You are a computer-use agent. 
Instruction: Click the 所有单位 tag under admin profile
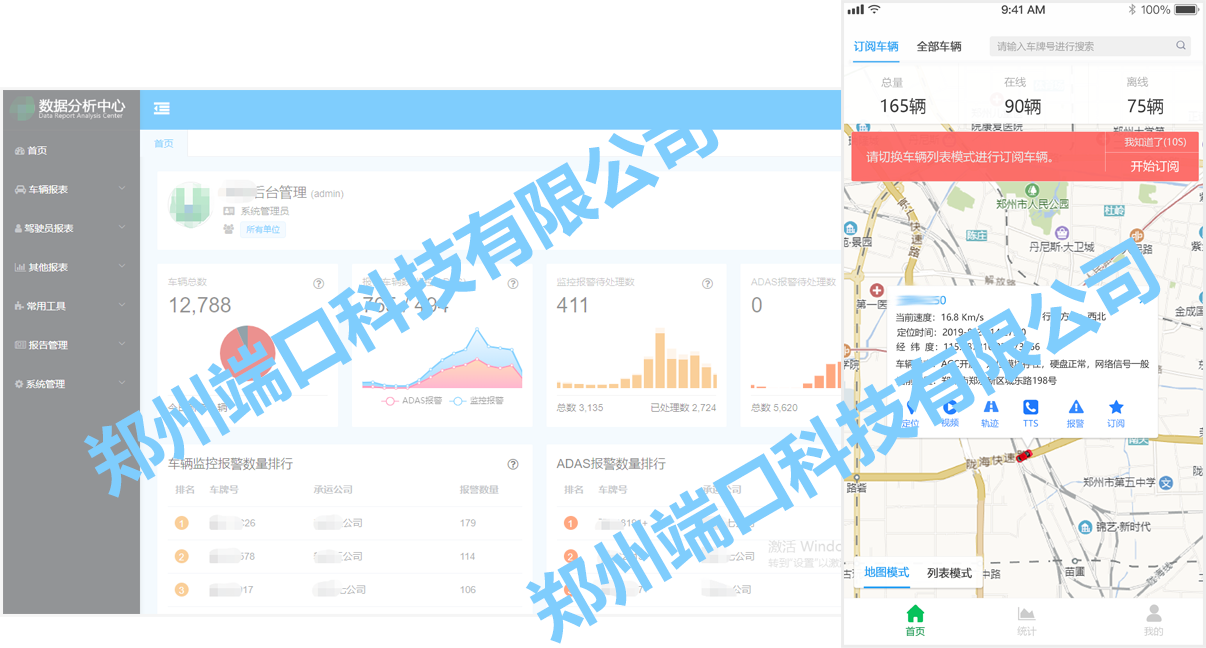coord(264,229)
